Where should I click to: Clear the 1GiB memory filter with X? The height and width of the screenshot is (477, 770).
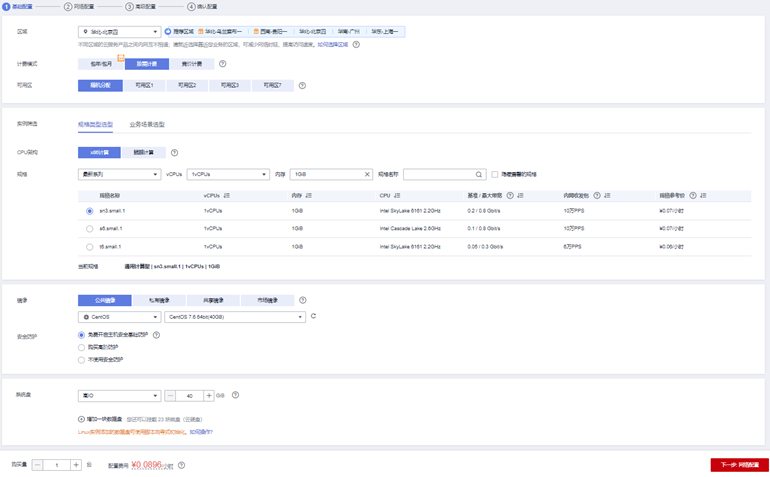(367, 174)
